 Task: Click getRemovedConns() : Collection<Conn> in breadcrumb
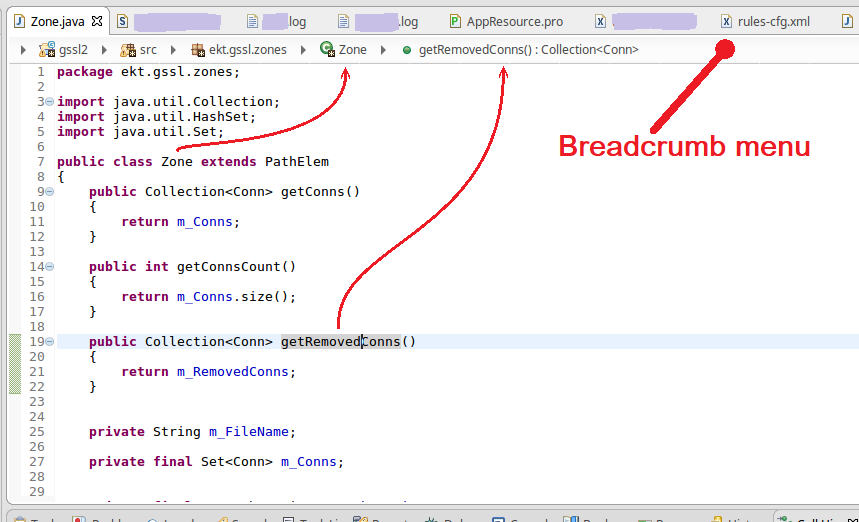[528, 49]
